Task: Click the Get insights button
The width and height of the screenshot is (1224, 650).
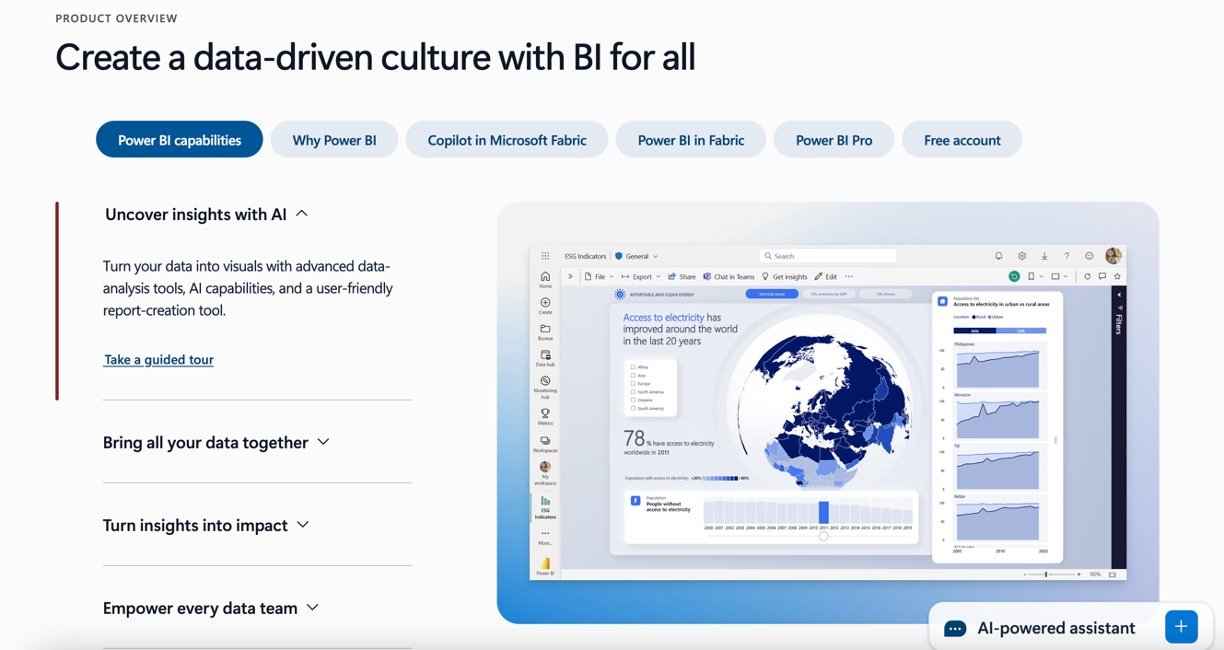Action: coord(785,276)
